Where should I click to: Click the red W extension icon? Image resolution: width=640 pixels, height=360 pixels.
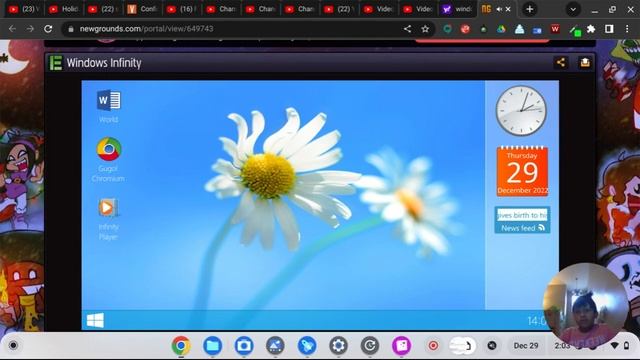pyautogui.click(x=555, y=29)
